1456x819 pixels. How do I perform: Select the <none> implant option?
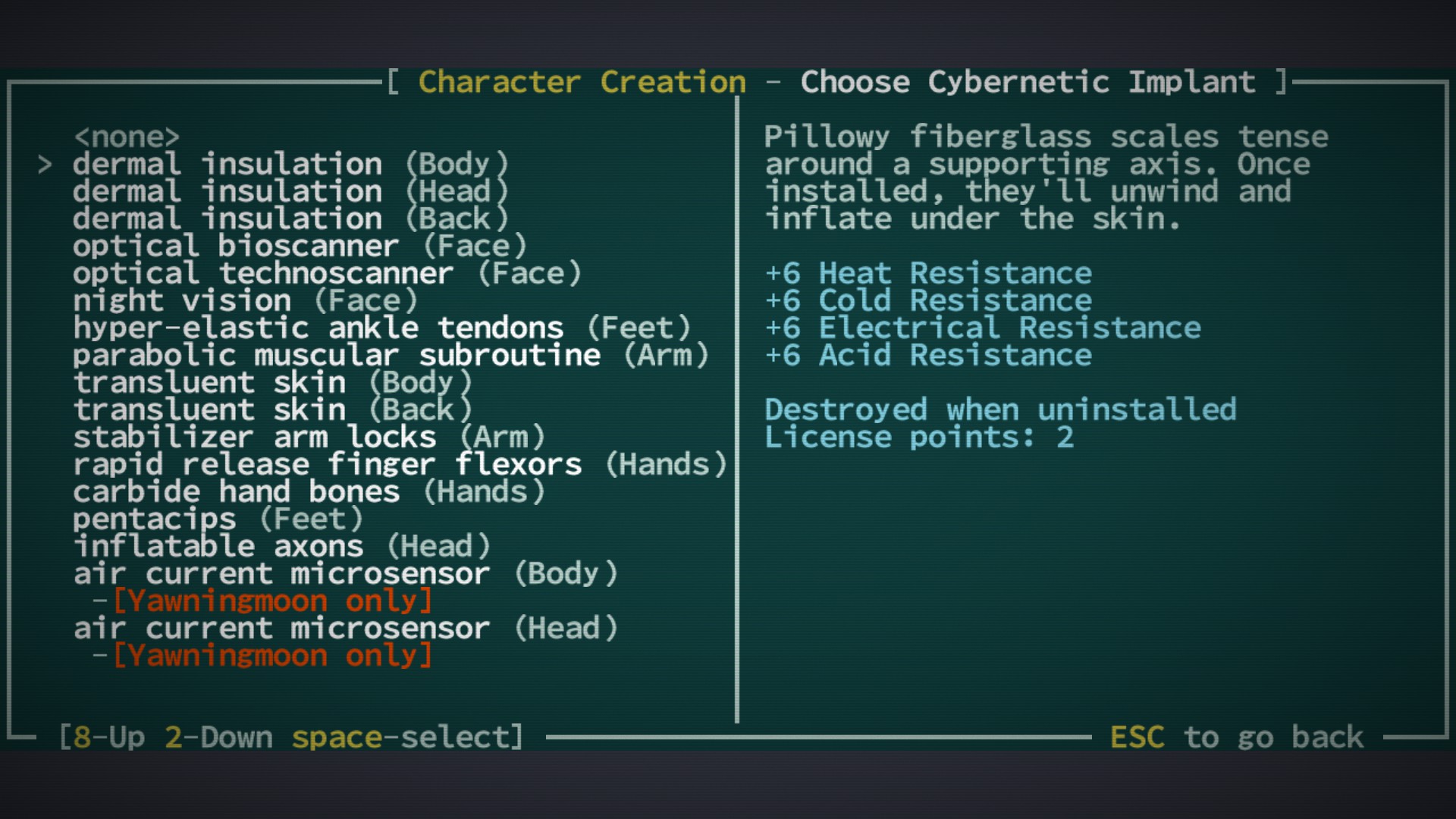coord(127,137)
